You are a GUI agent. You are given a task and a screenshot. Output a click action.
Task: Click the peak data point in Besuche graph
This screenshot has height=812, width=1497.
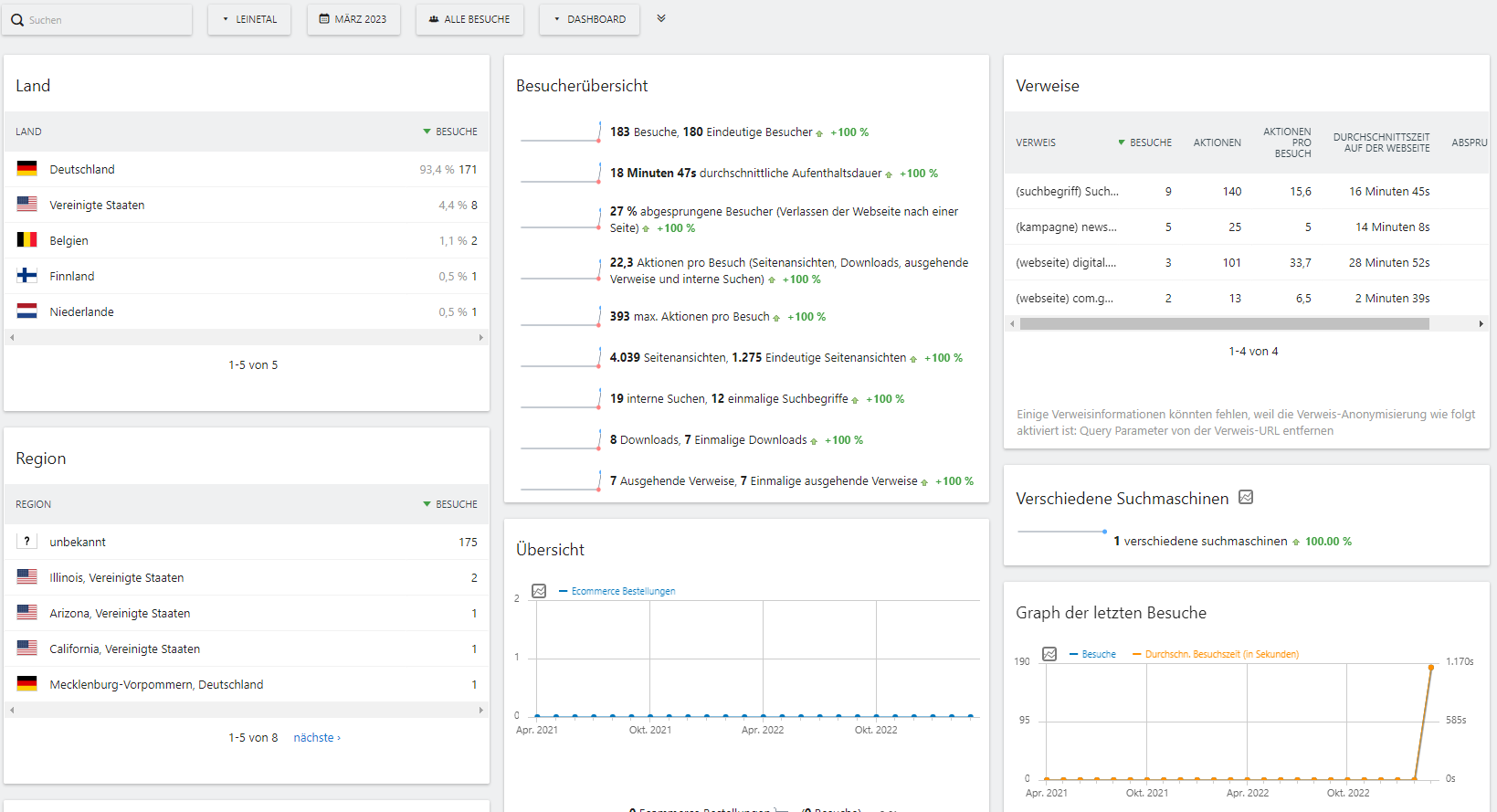coord(1431,668)
